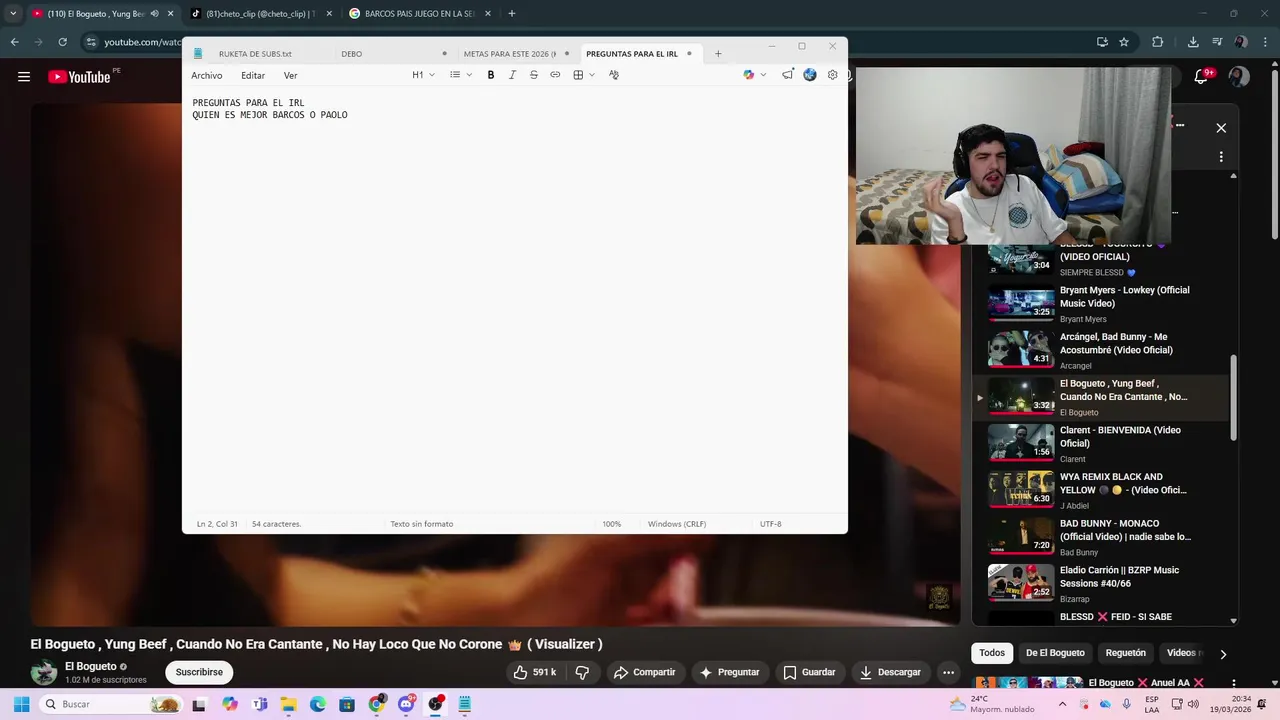Open Notepad's Ver menu
This screenshot has width=1280, height=720.
pos(290,75)
